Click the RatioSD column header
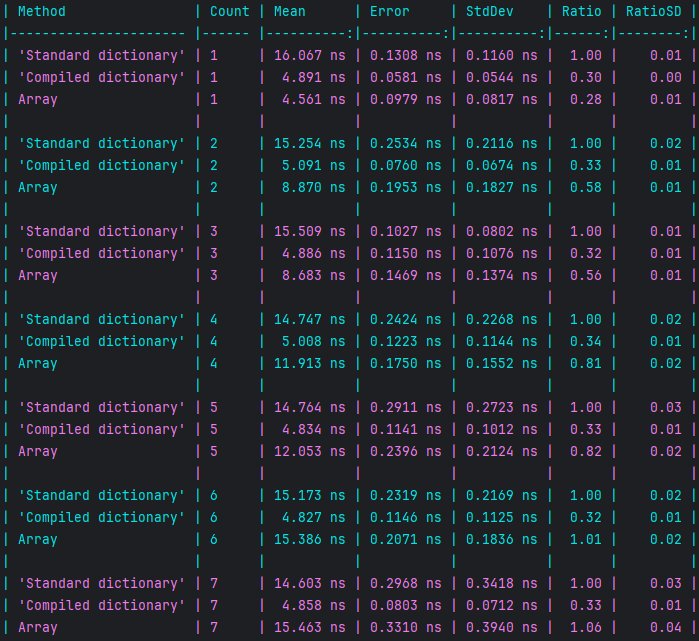Image resolution: width=699 pixels, height=641 pixels. pyautogui.click(x=654, y=11)
